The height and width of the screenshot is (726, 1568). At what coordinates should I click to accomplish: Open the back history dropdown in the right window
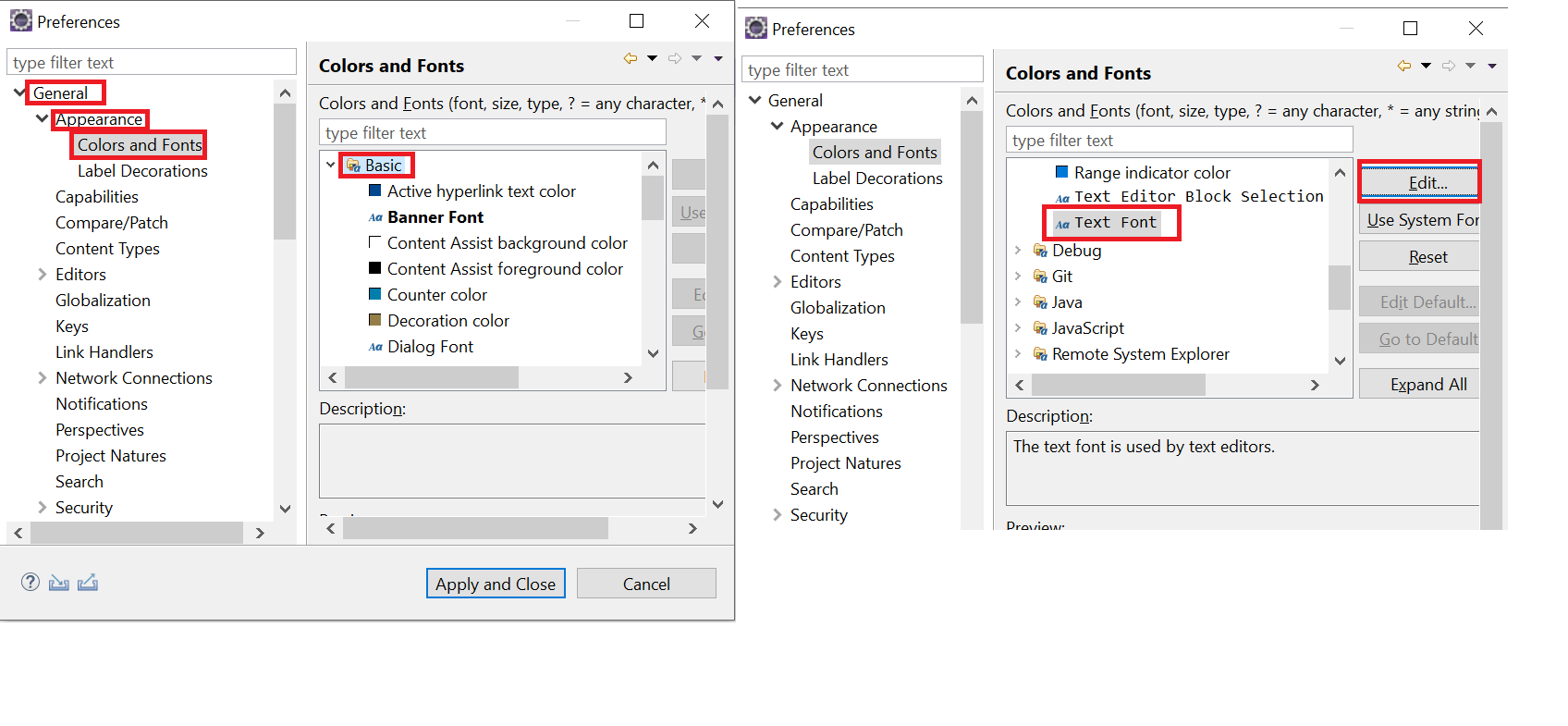(x=1426, y=66)
